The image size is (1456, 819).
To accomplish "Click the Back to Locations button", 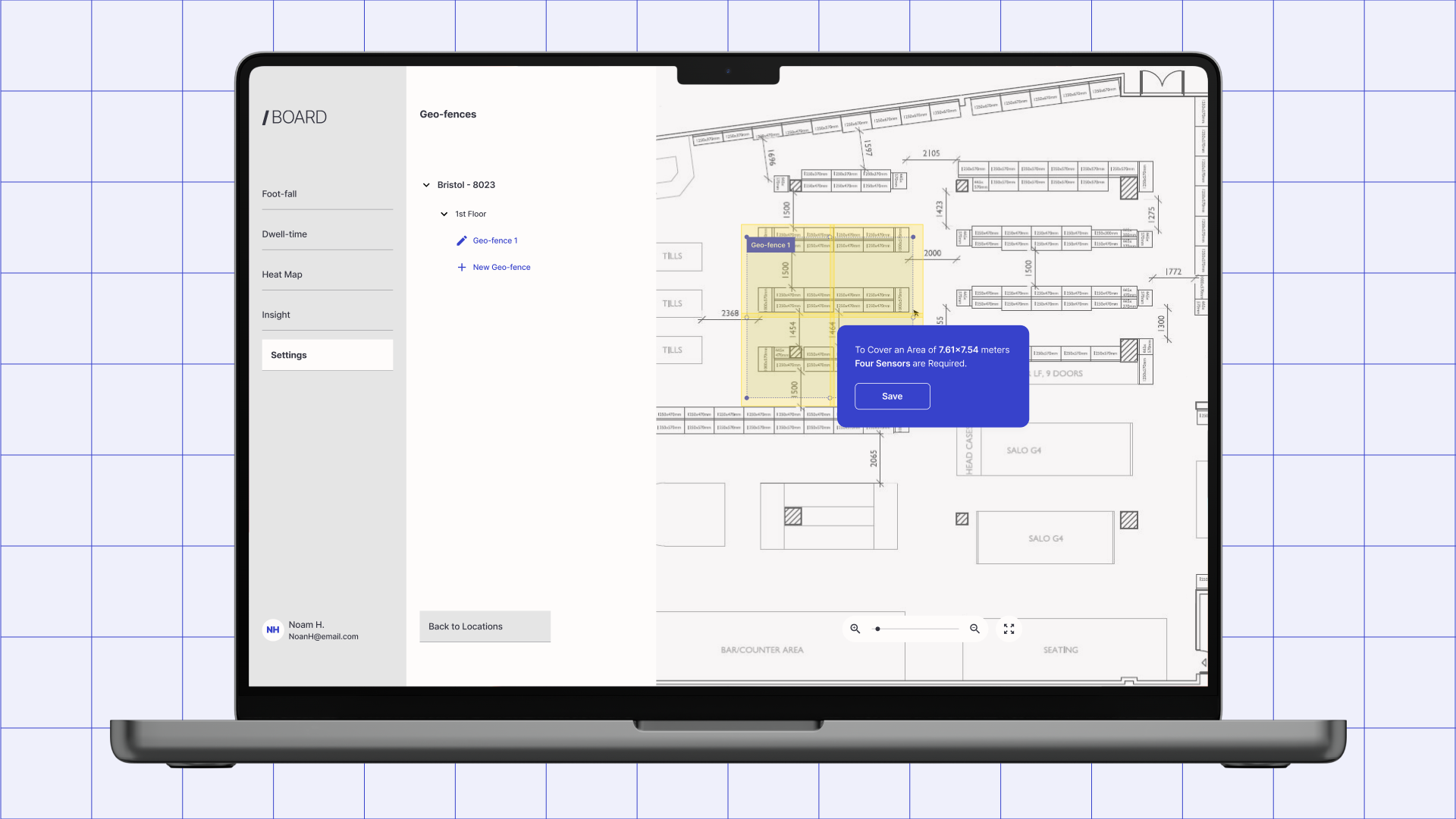I will 485,626.
